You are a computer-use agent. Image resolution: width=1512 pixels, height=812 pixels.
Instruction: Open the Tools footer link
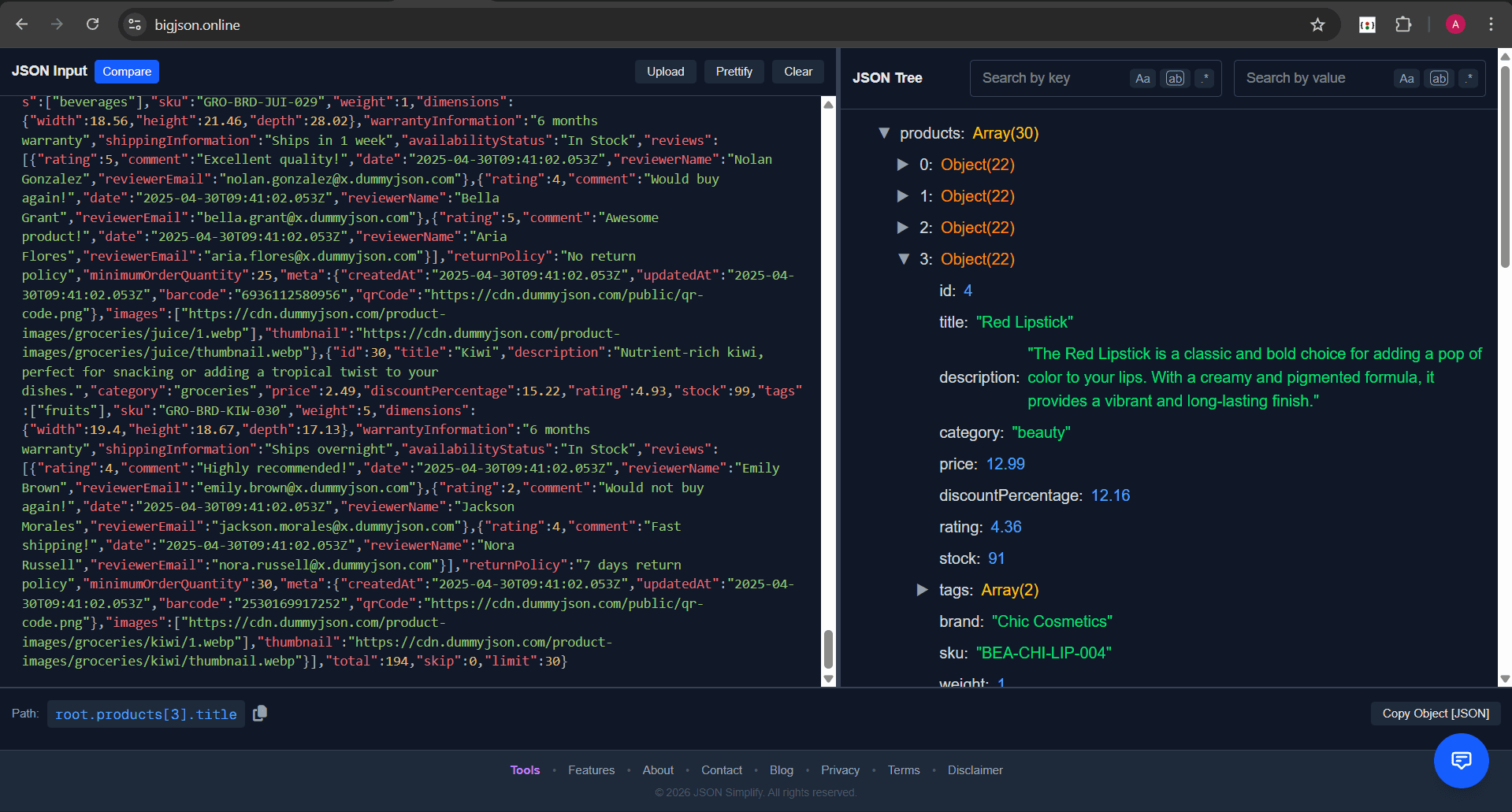(525, 770)
